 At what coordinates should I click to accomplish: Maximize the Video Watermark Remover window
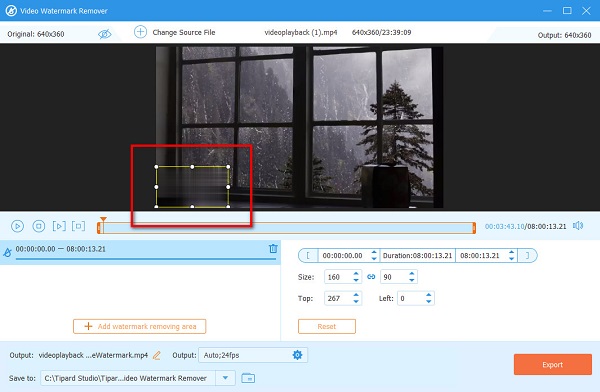pos(567,11)
